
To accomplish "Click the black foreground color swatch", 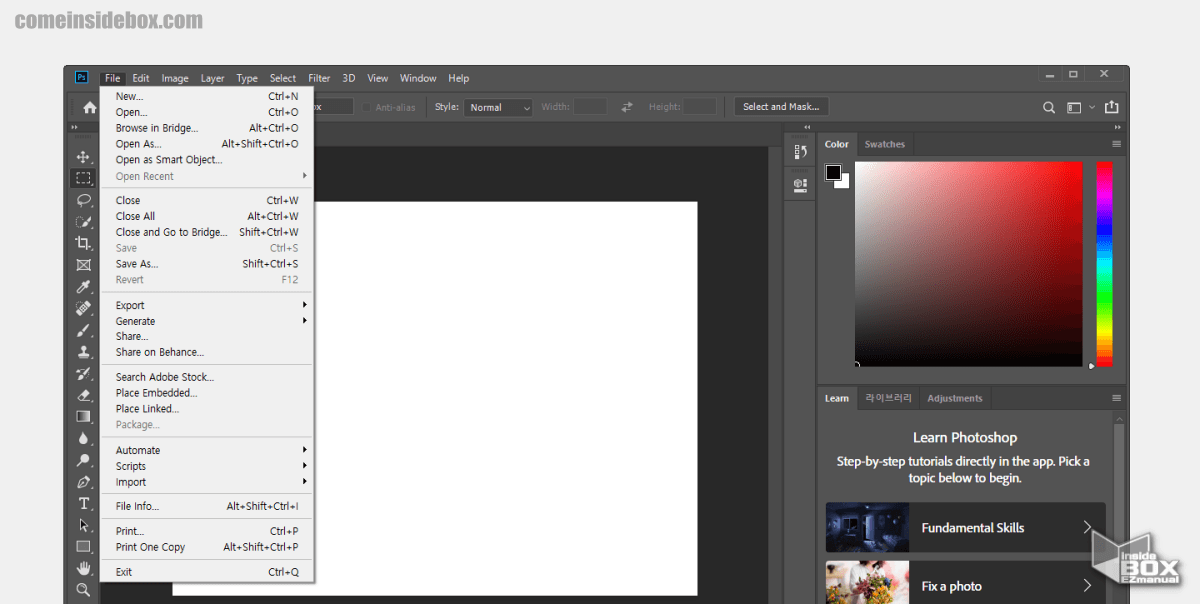I will pyautogui.click(x=833, y=172).
